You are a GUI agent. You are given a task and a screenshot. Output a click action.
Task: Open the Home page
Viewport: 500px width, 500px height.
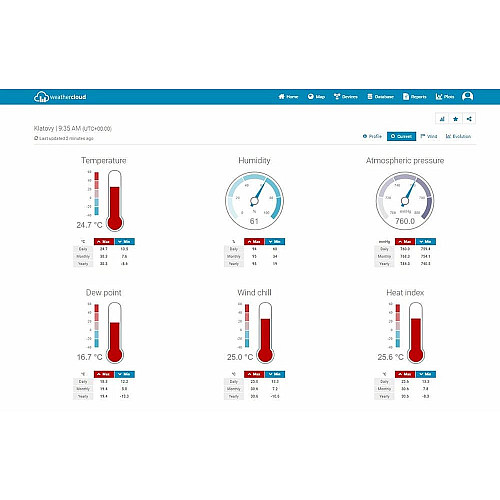tap(288, 97)
